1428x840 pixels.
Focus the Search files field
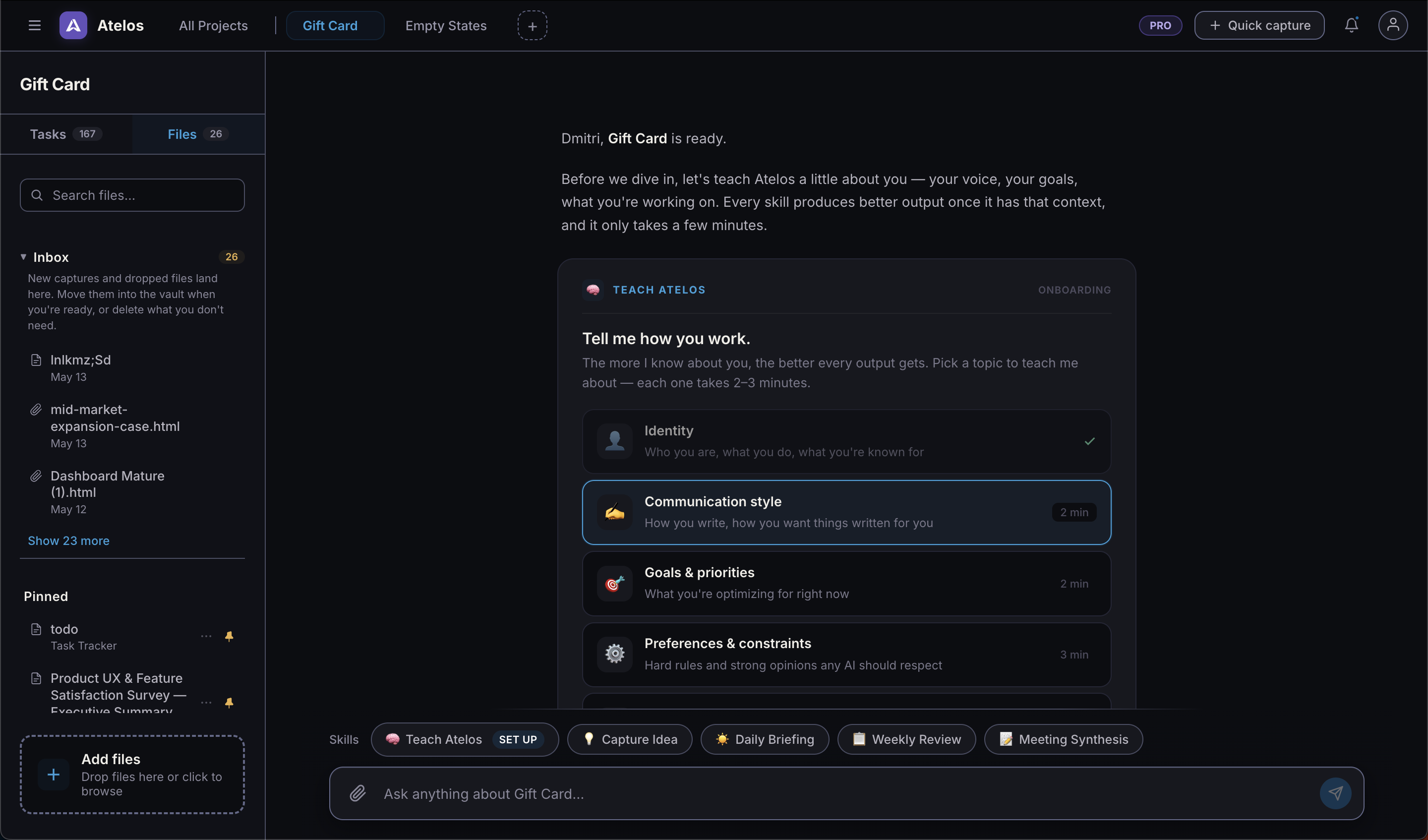point(132,195)
